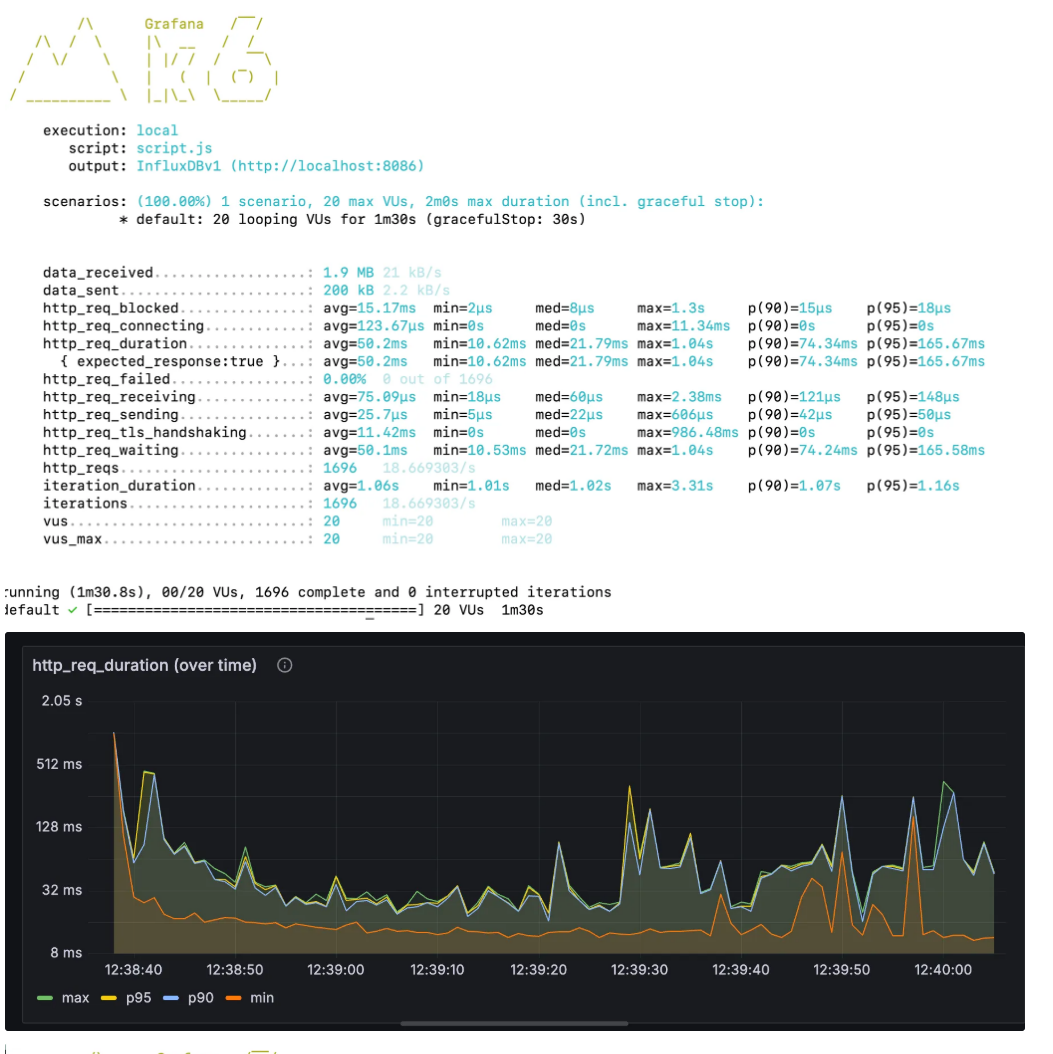Click http_req_waiting p(90)=74.24ms value
Screen dimensions: 1053x1054
coord(802,450)
